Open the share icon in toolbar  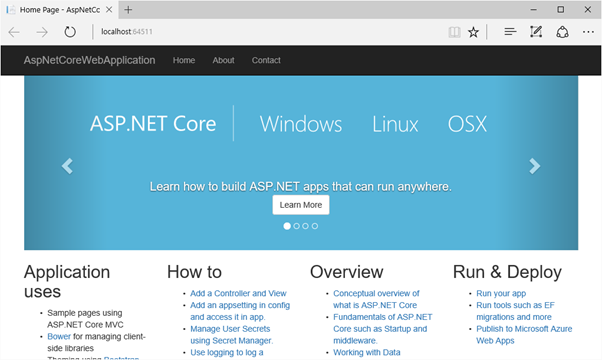click(562, 32)
